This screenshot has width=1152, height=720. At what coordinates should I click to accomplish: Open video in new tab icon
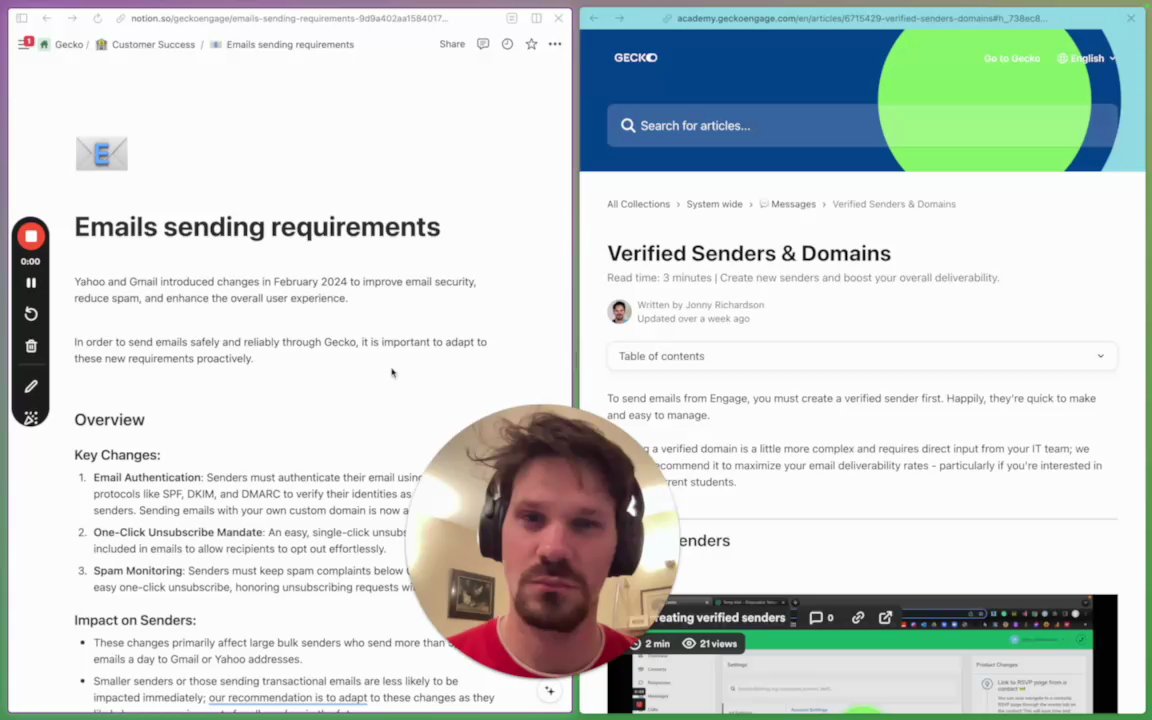[885, 618]
